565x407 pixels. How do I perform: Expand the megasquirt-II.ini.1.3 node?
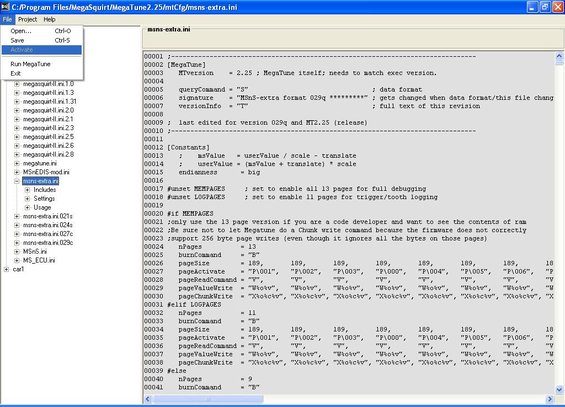click(x=17, y=93)
